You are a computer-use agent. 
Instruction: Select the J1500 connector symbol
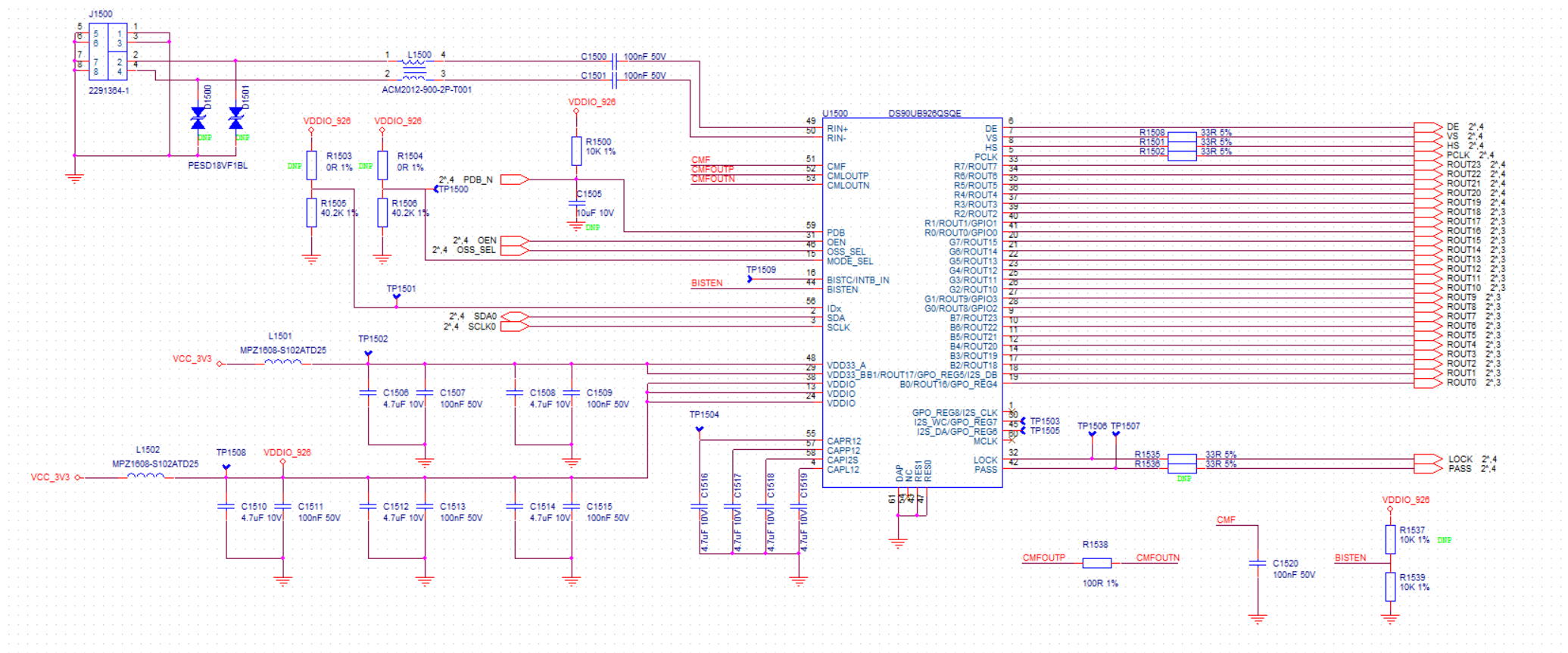point(108,52)
